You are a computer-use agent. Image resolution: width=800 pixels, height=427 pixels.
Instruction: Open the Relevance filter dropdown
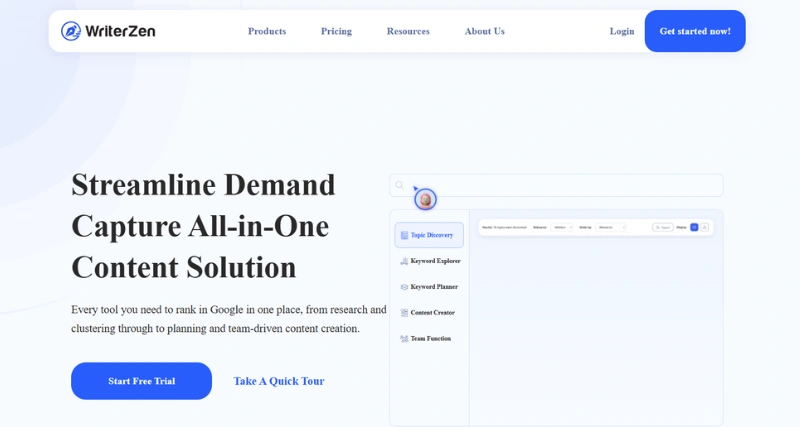pos(560,227)
